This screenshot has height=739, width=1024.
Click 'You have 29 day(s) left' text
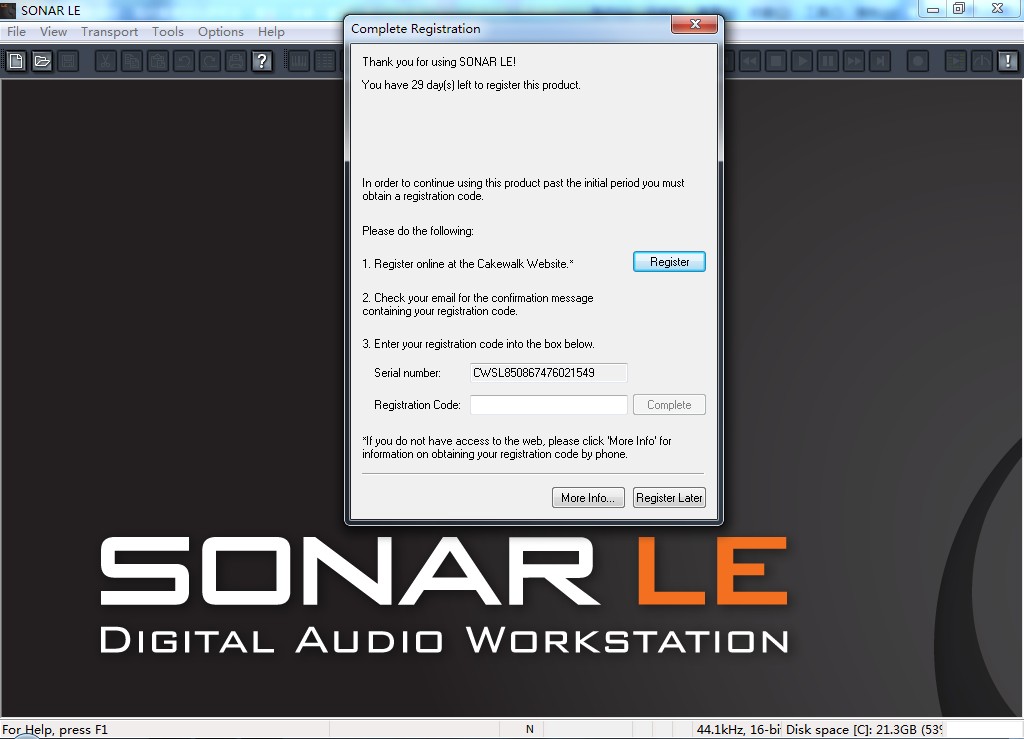[471, 85]
